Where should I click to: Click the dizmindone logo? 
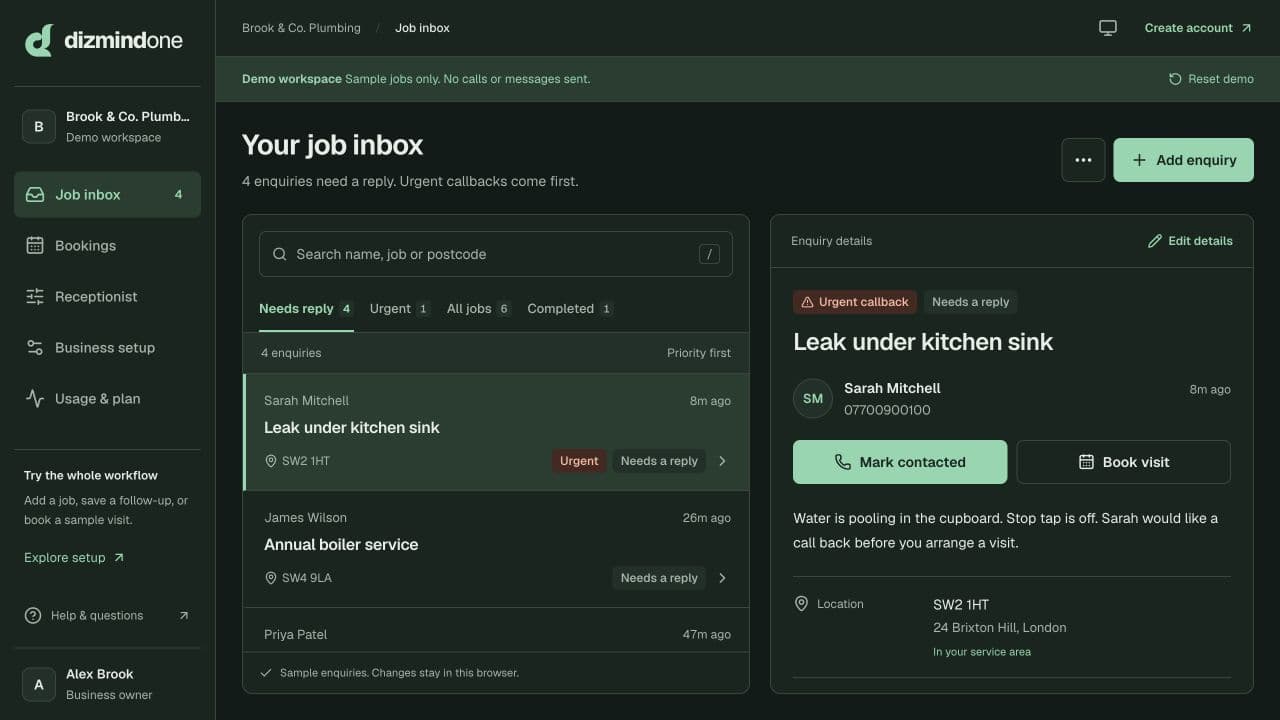[104, 41]
